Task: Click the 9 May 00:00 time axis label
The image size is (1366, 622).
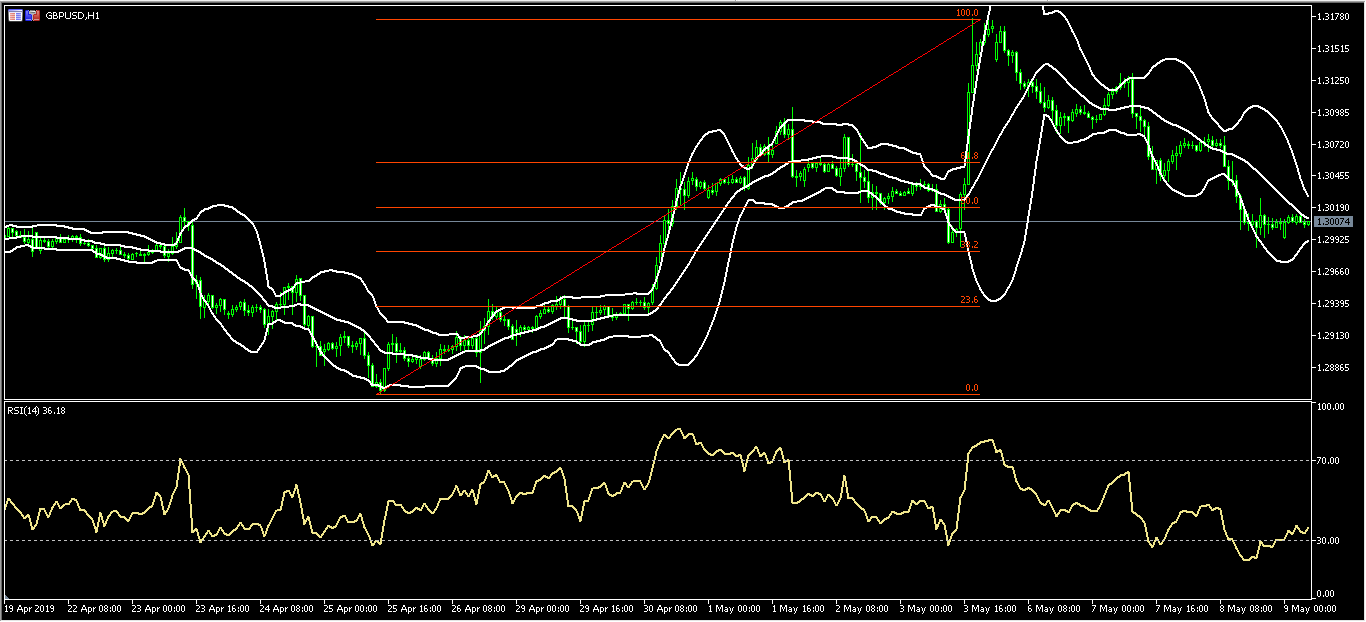Action: click(1312, 607)
